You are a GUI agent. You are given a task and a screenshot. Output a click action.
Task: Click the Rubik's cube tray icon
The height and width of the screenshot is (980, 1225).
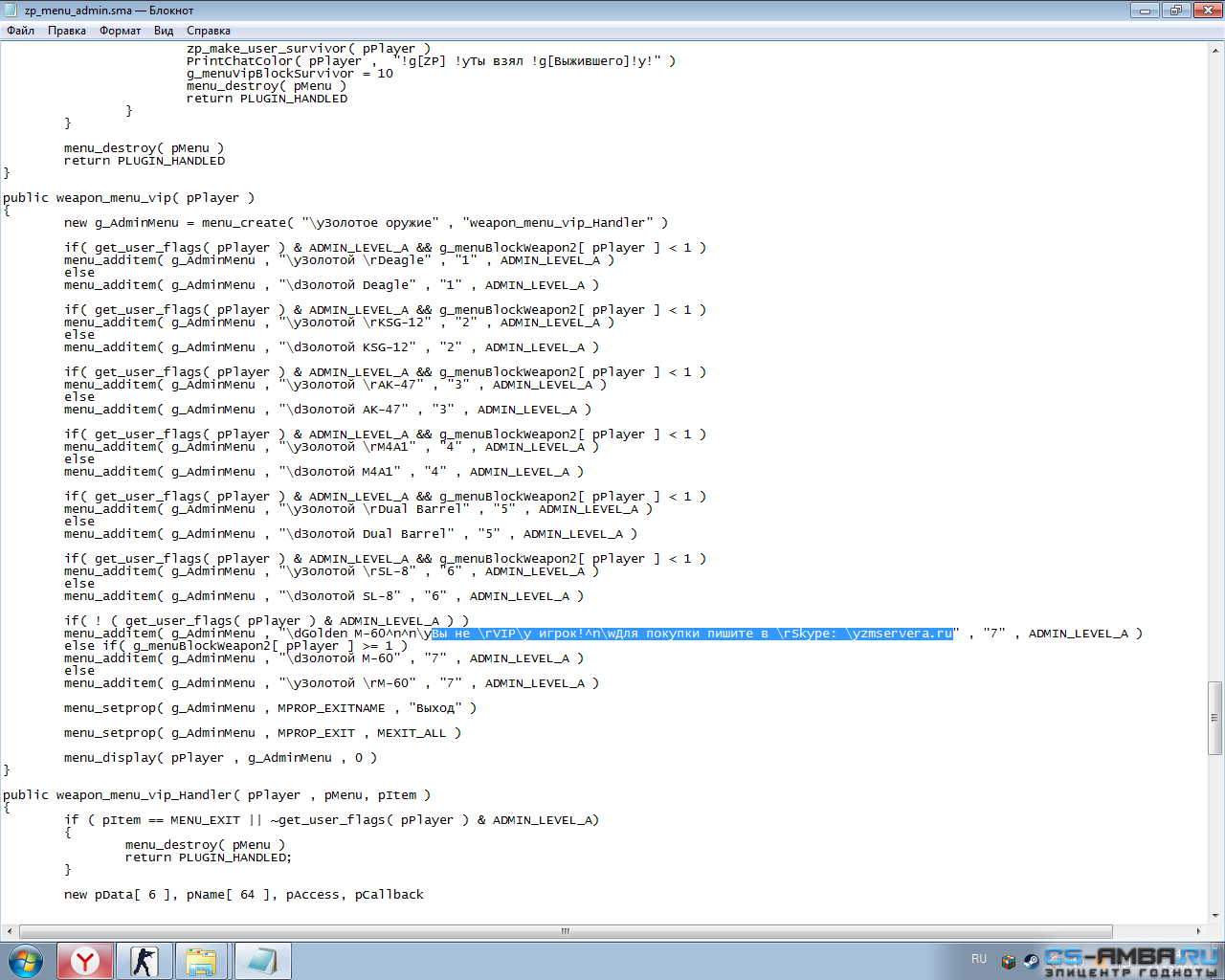(1008, 961)
